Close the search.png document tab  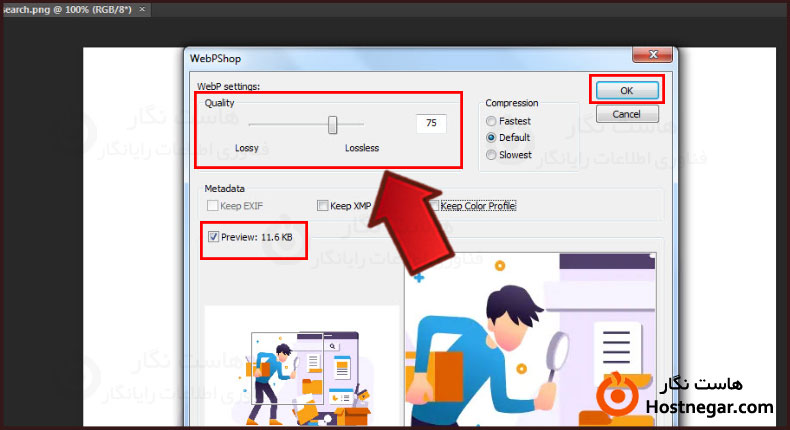click(143, 9)
